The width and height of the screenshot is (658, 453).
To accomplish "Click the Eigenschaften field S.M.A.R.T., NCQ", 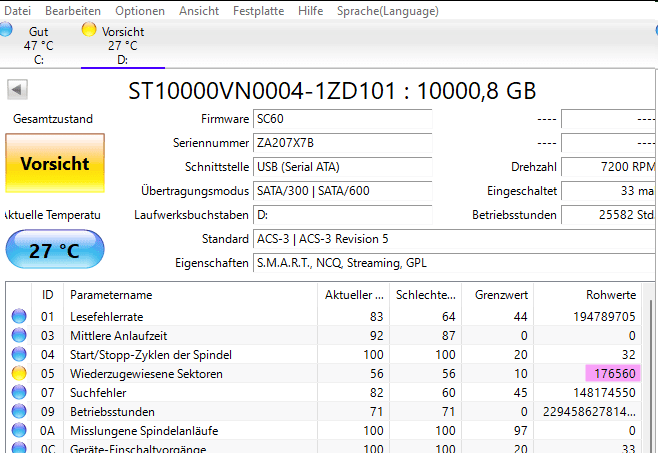I will click(x=454, y=263).
